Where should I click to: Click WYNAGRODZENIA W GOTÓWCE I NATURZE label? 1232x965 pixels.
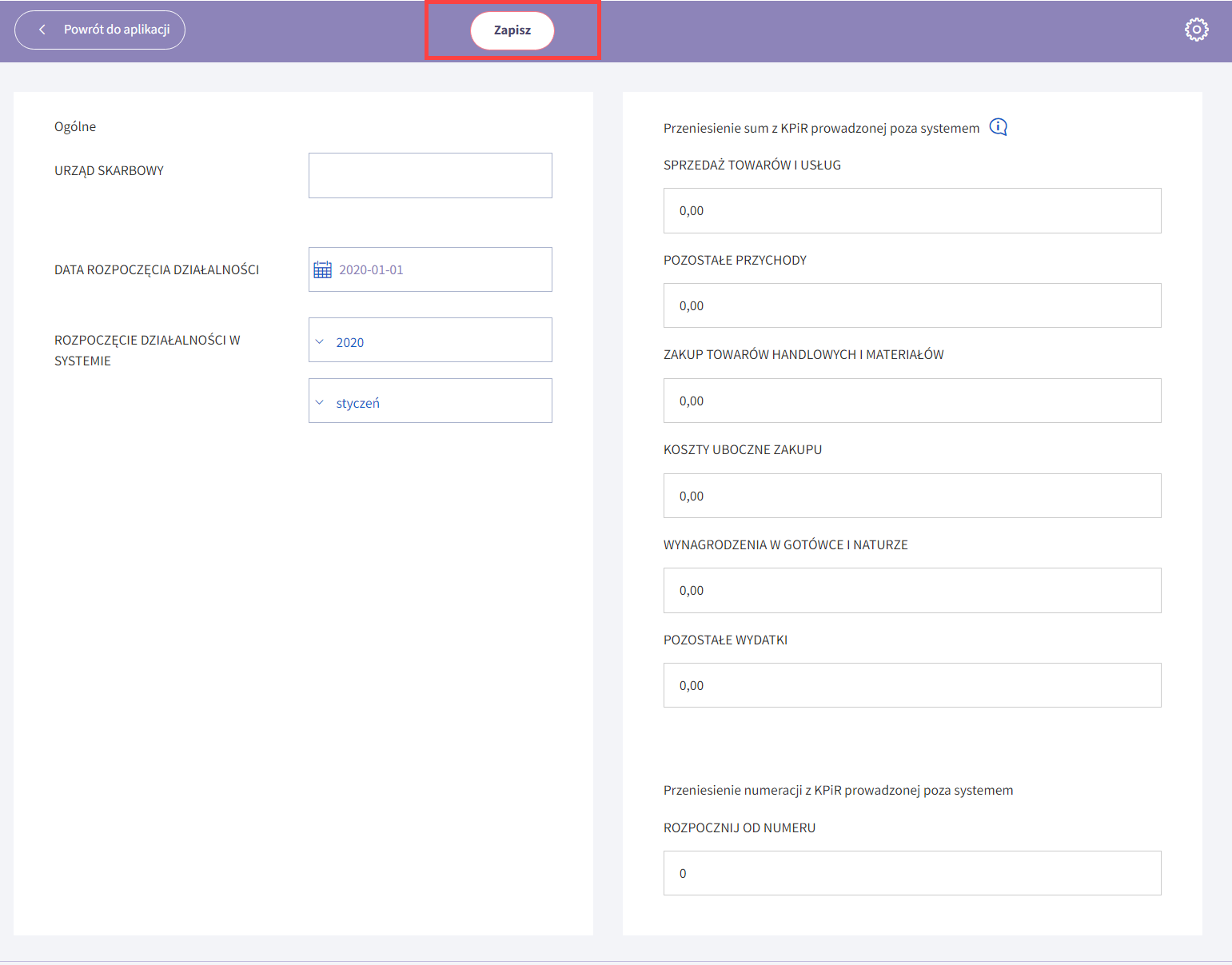pyautogui.click(x=786, y=544)
